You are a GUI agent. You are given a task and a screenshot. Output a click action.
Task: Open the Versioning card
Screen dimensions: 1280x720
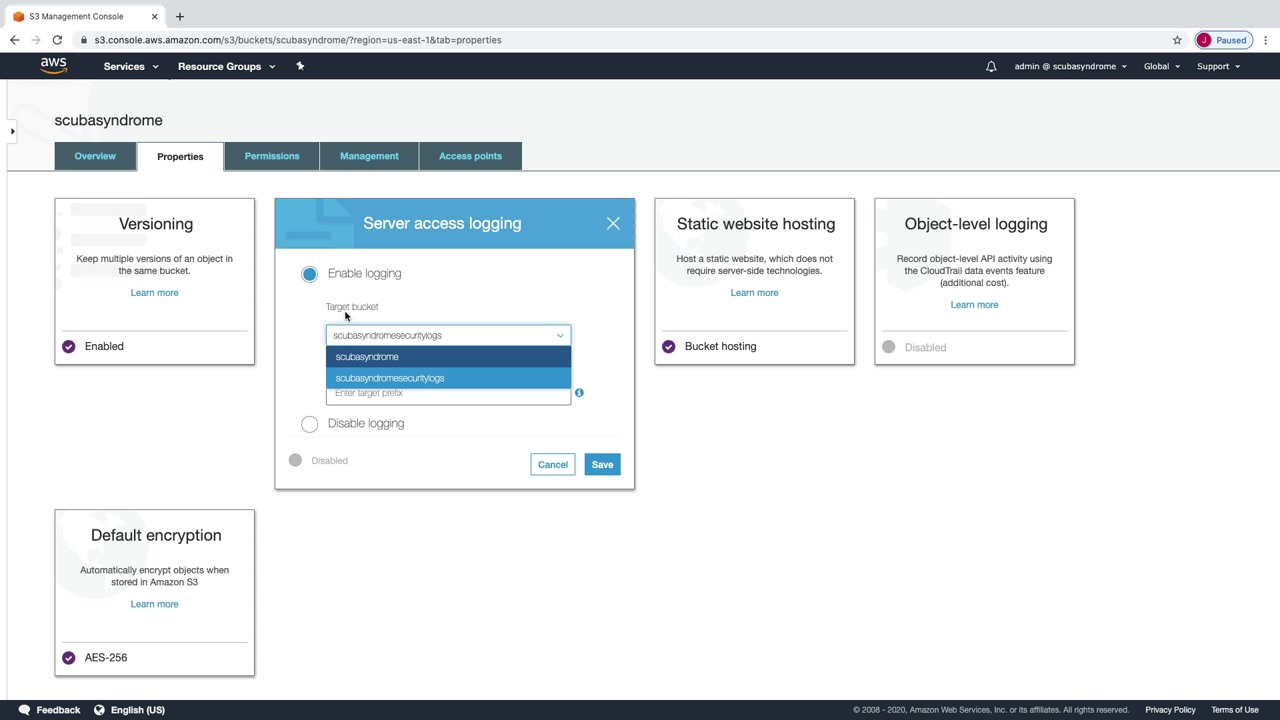click(x=155, y=282)
